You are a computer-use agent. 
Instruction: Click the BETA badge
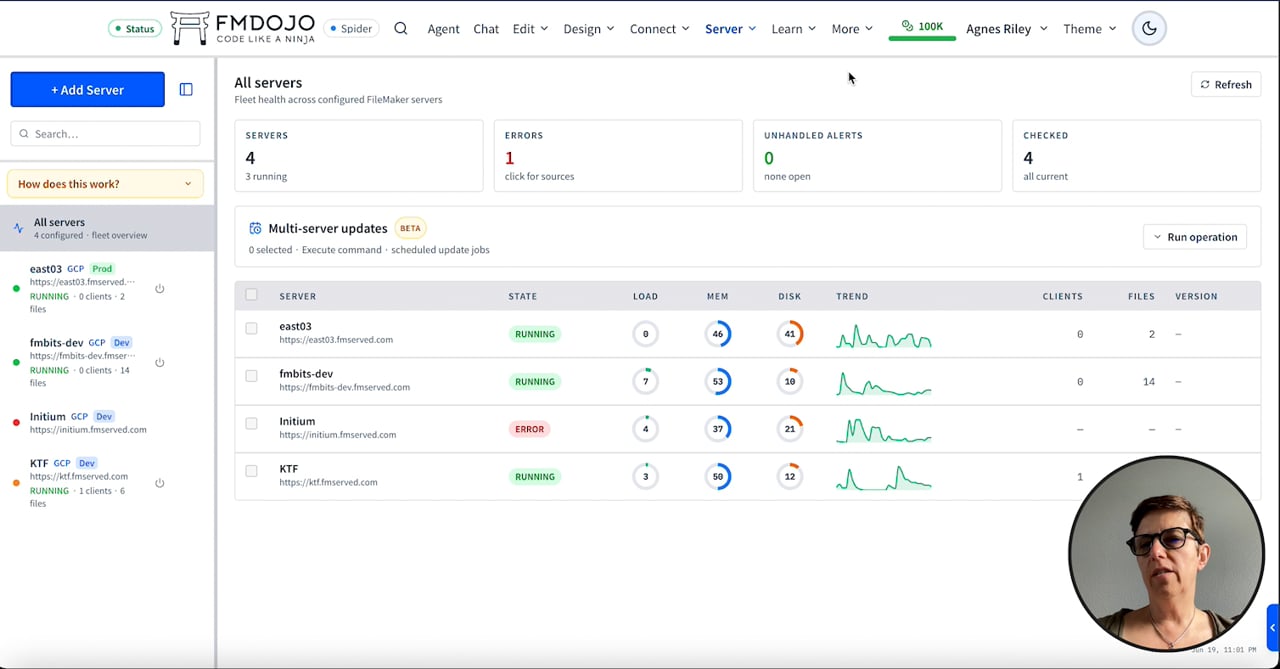(x=410, y=228)
